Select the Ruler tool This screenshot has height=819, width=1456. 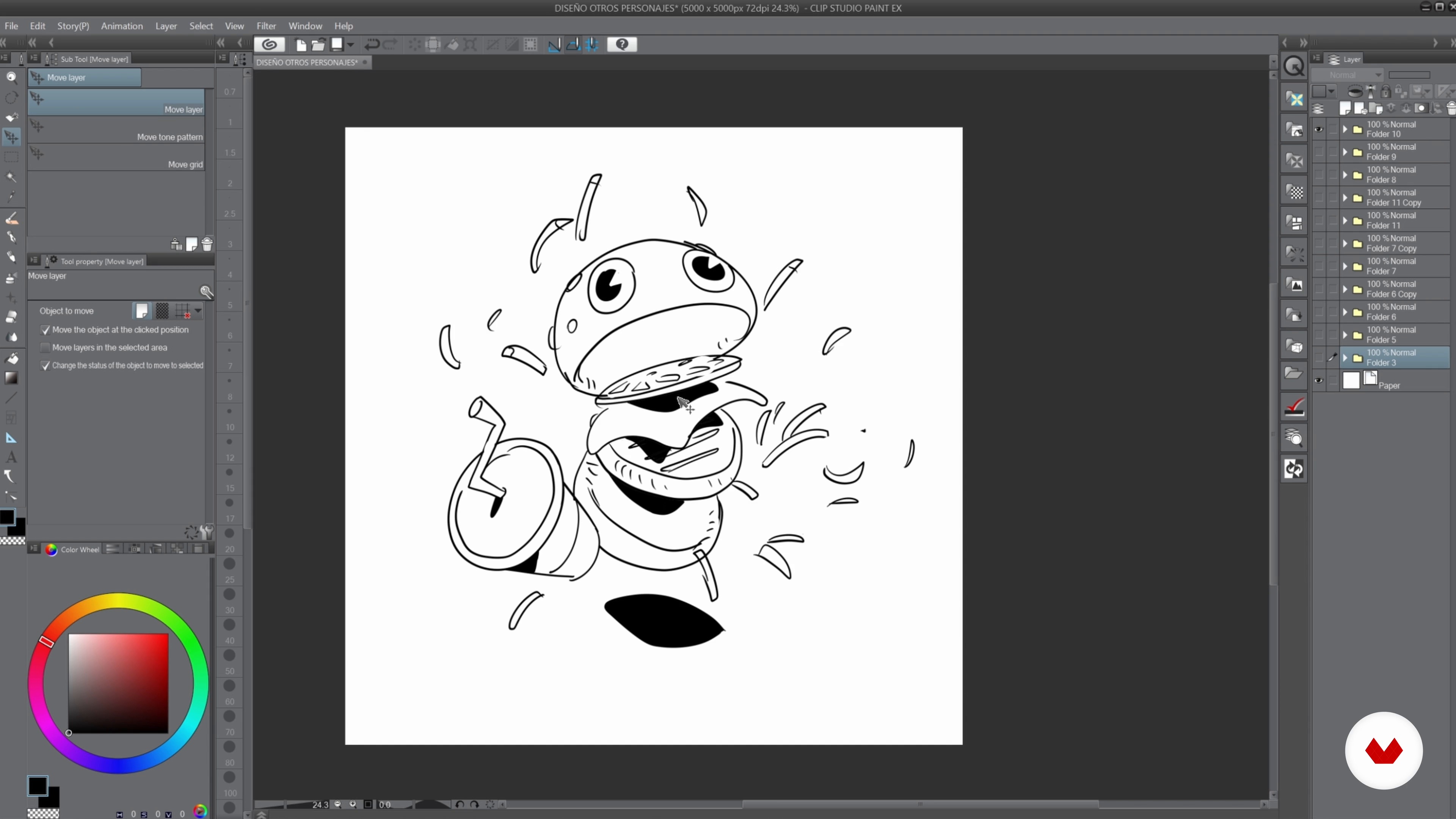(x=11, y=438)
